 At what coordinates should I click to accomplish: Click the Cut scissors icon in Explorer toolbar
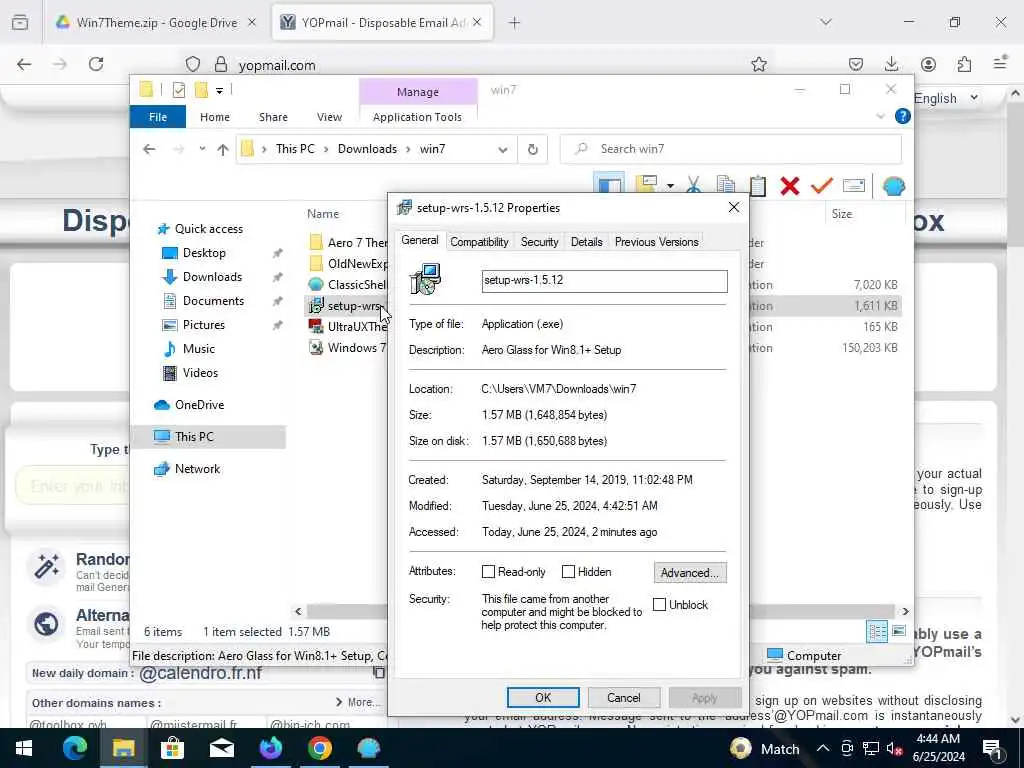694,185
